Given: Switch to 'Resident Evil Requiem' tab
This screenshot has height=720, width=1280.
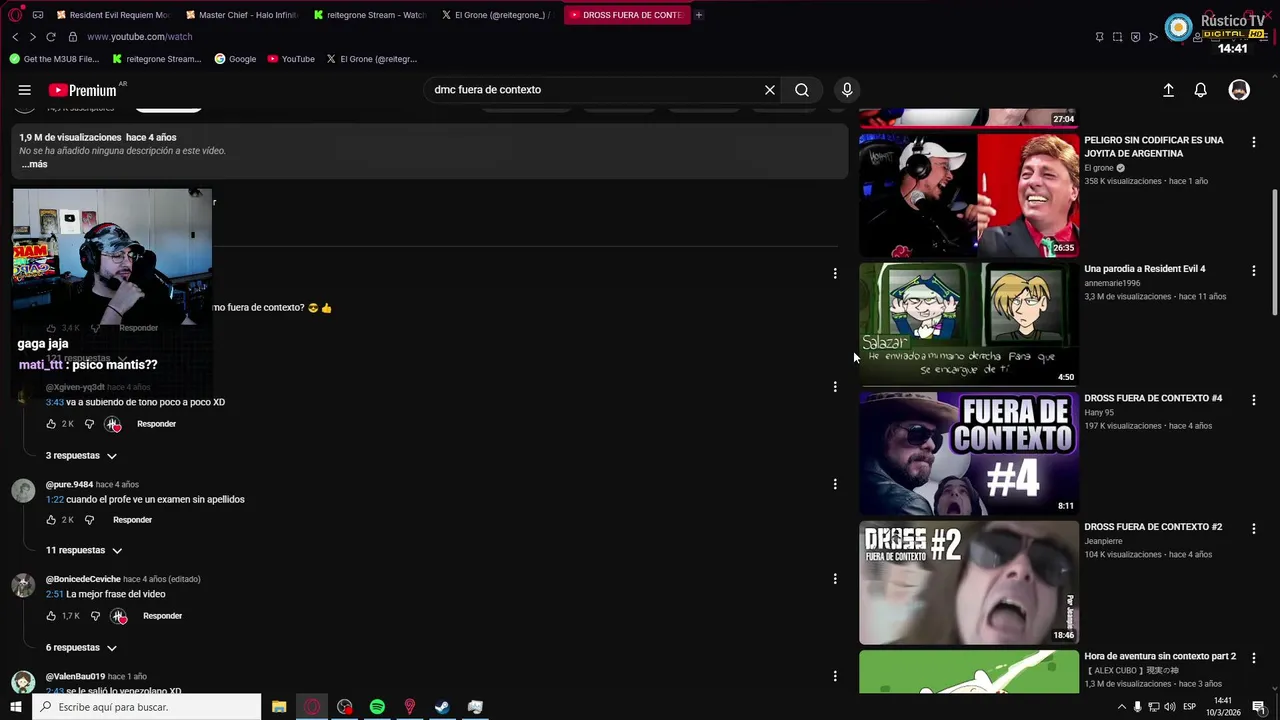Looking at the screenshot, I should pyautogui.click(x=113, y=15).
